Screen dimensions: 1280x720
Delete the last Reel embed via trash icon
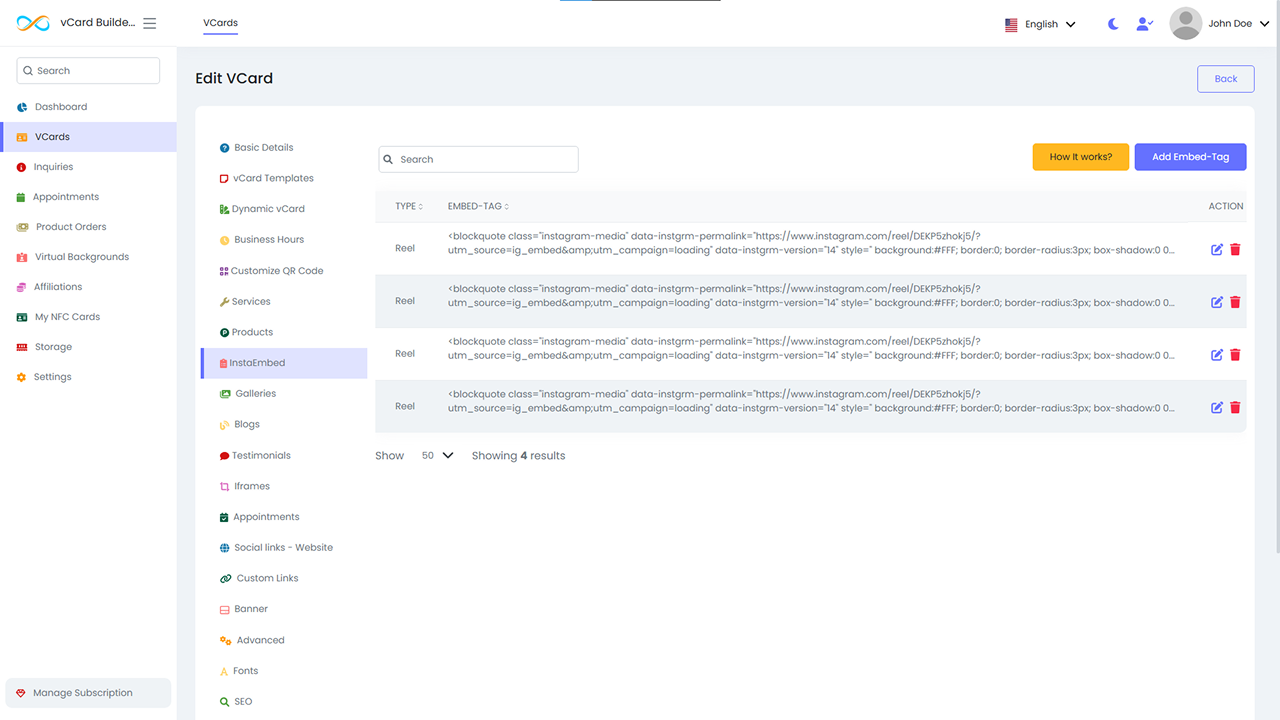pyautogui.click(x=1235, y=407)
